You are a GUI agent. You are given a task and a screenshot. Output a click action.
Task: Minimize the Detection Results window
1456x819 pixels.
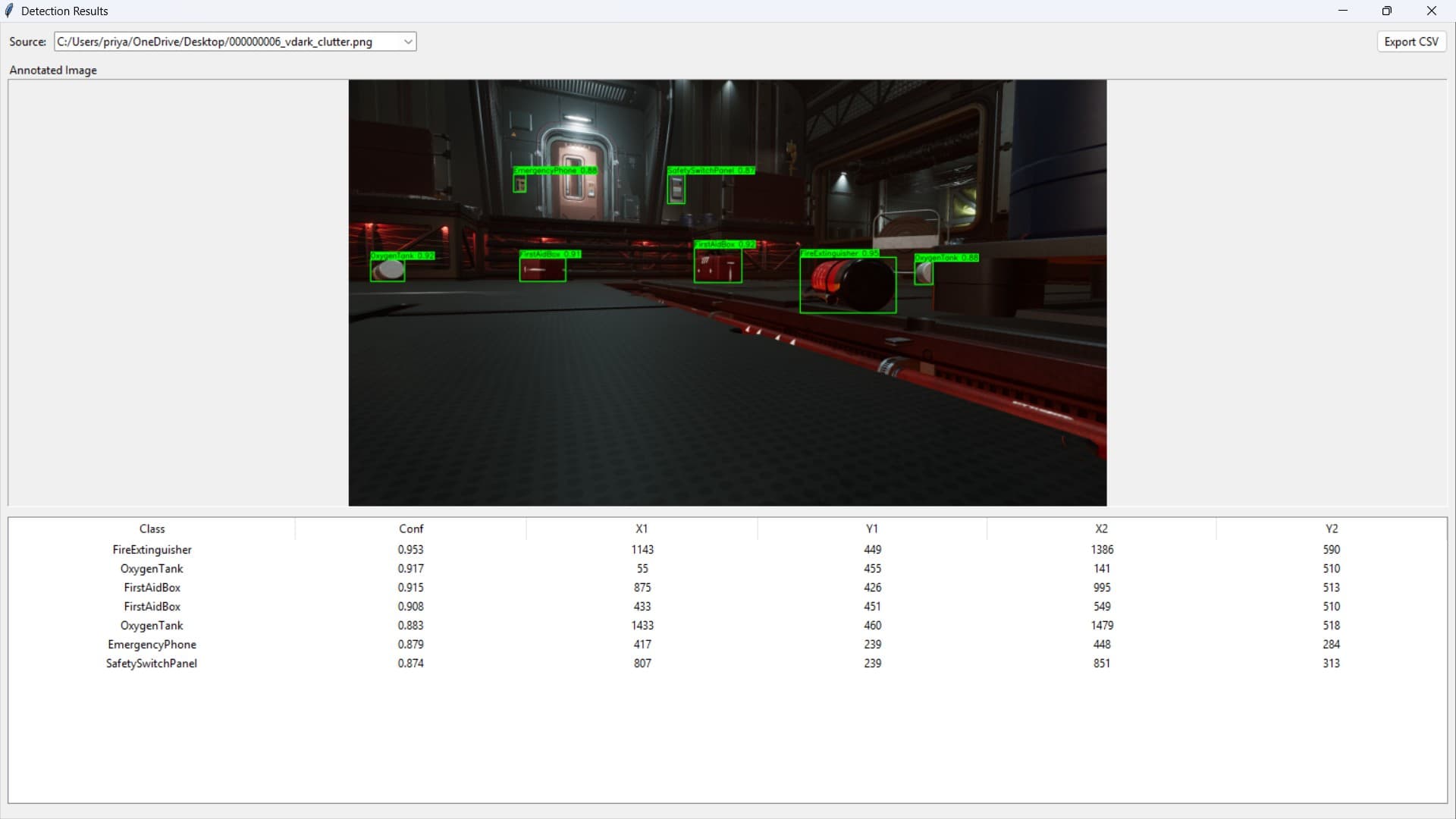click(1343, 11)
